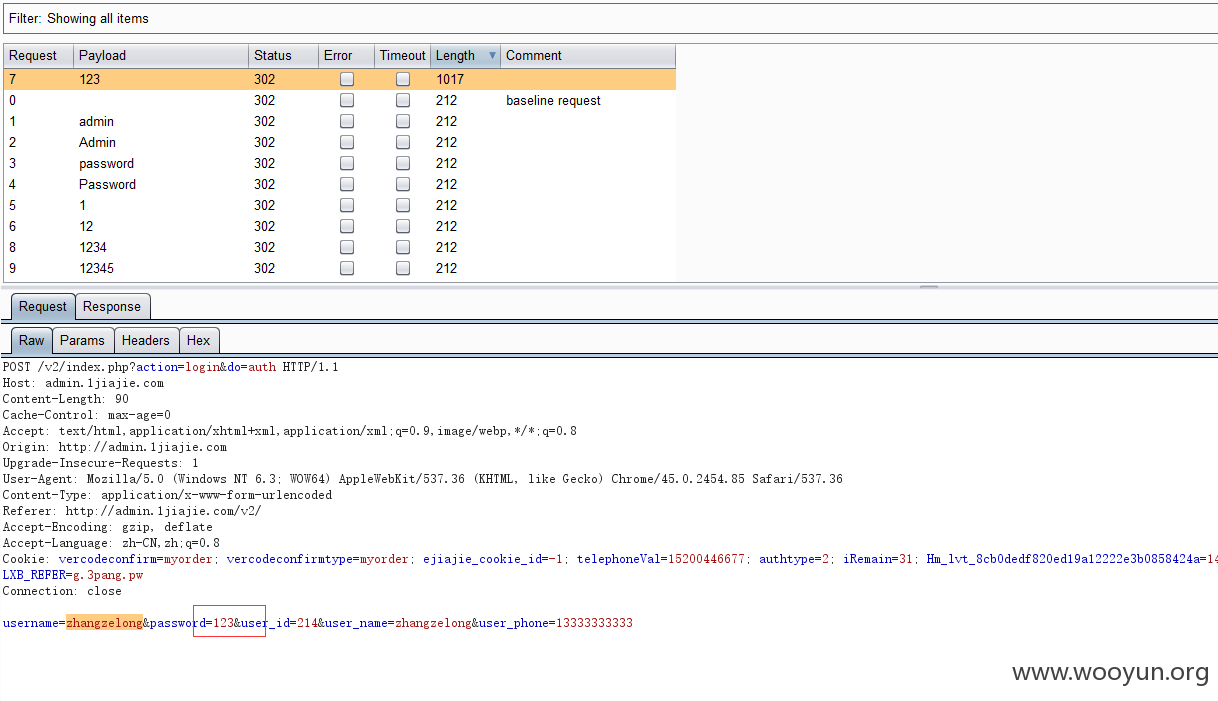Image resolution: width=1218 pixels, height=701 pixels.
Task: Click request number 5 cell
Action: coord(38,205)
